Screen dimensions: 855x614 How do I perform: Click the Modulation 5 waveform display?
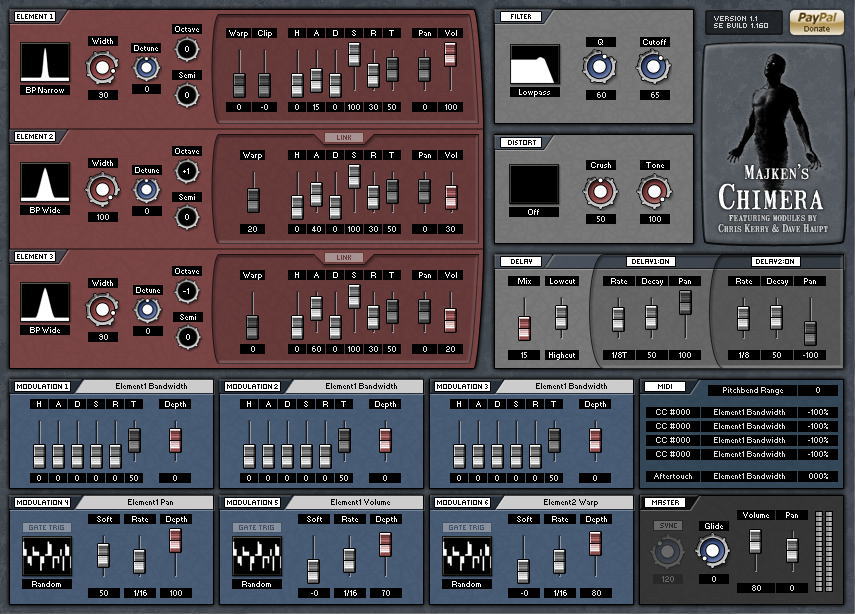(x=257, y=556)
